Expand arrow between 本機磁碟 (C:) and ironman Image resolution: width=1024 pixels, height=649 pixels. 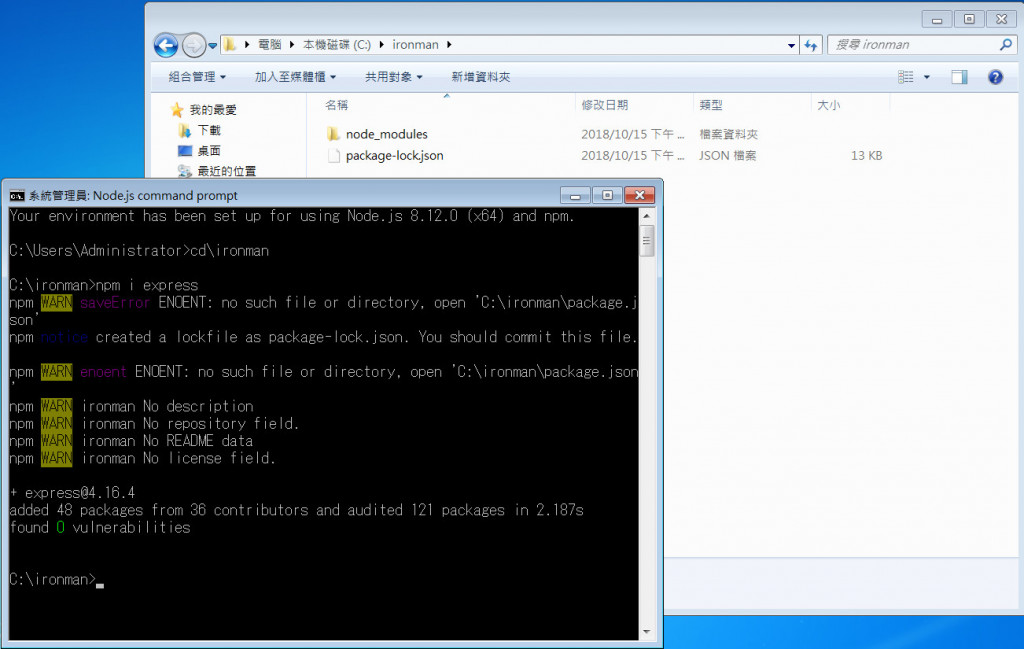(381, 44)
